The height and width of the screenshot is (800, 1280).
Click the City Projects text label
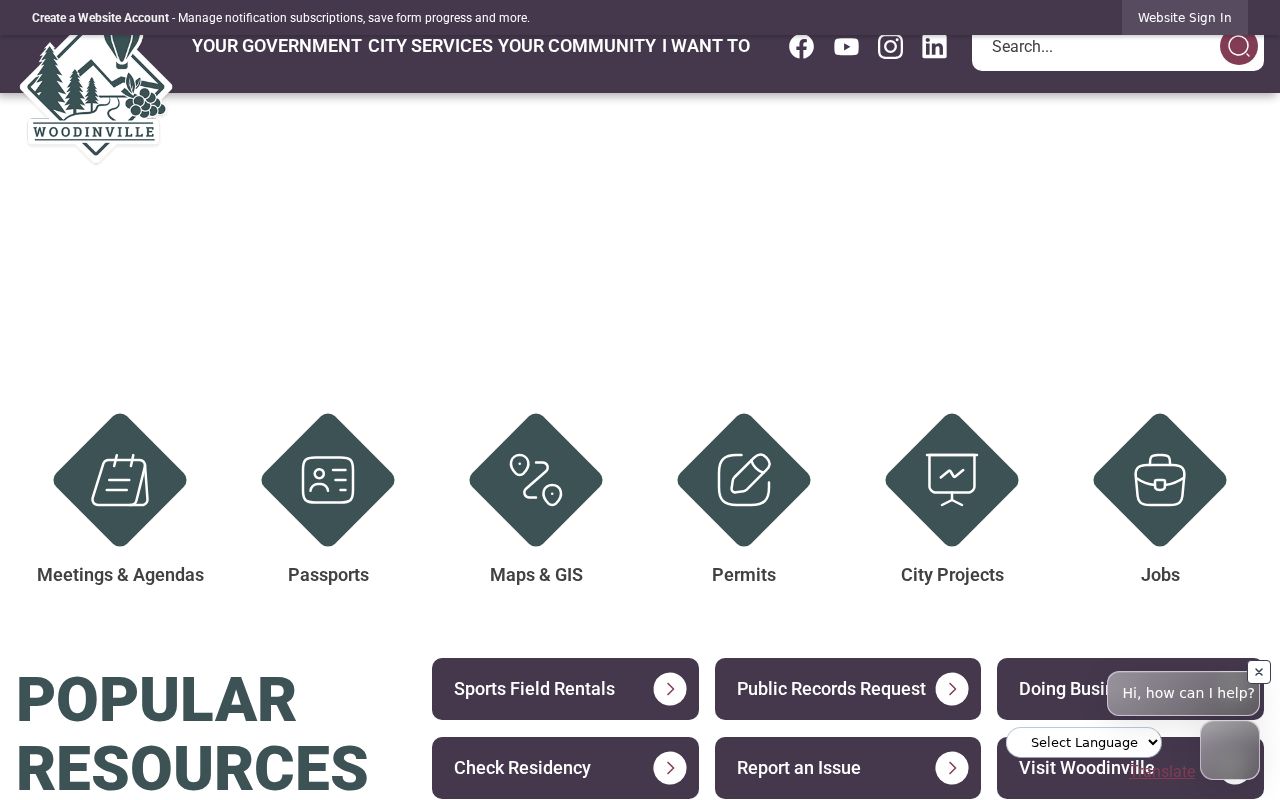pyautogui.click(x=952, y=575)
